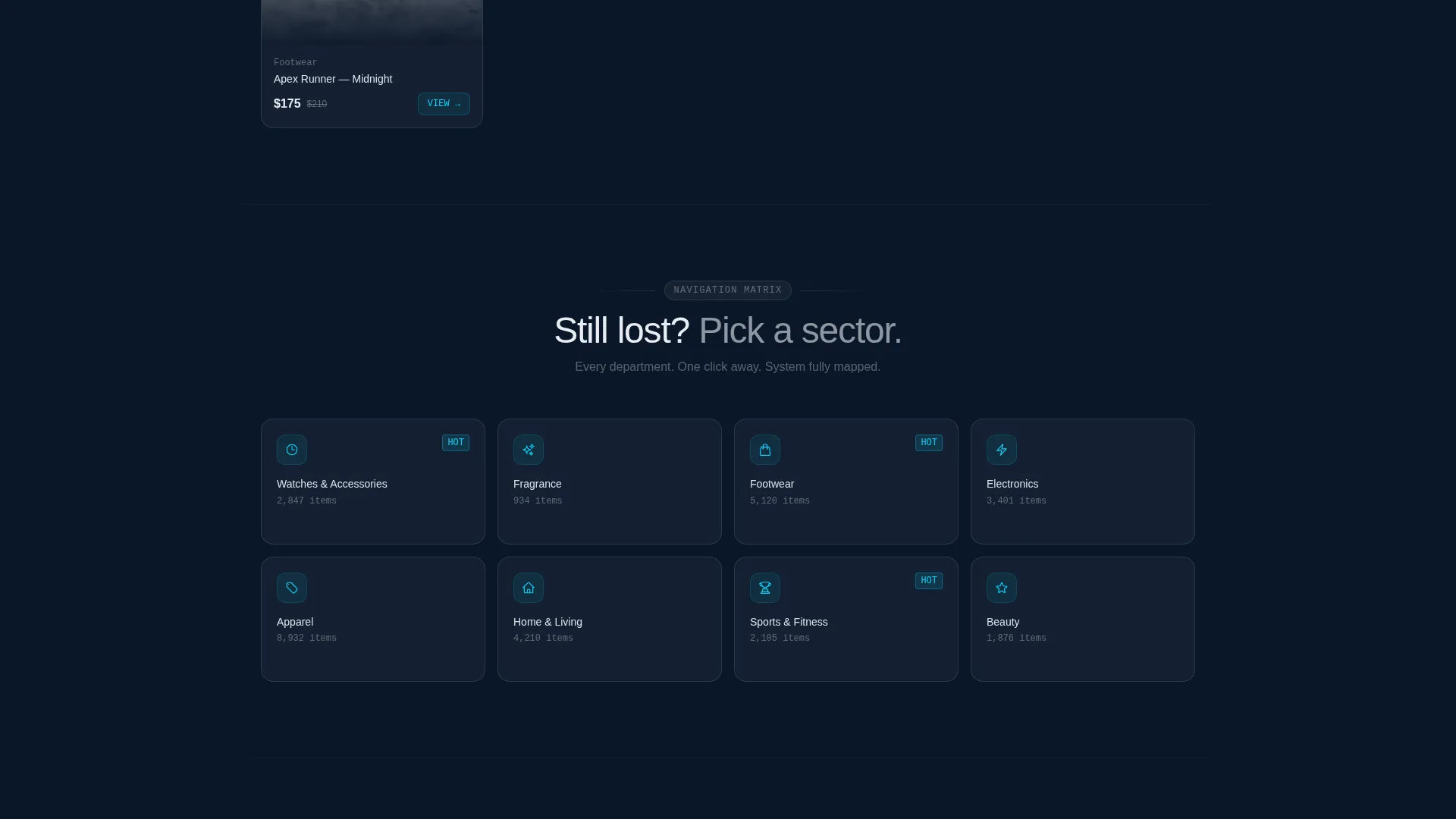Open the VIEW button for Apex Runner
This screenshot has height=819, width=1456.
tap(444, 104)
